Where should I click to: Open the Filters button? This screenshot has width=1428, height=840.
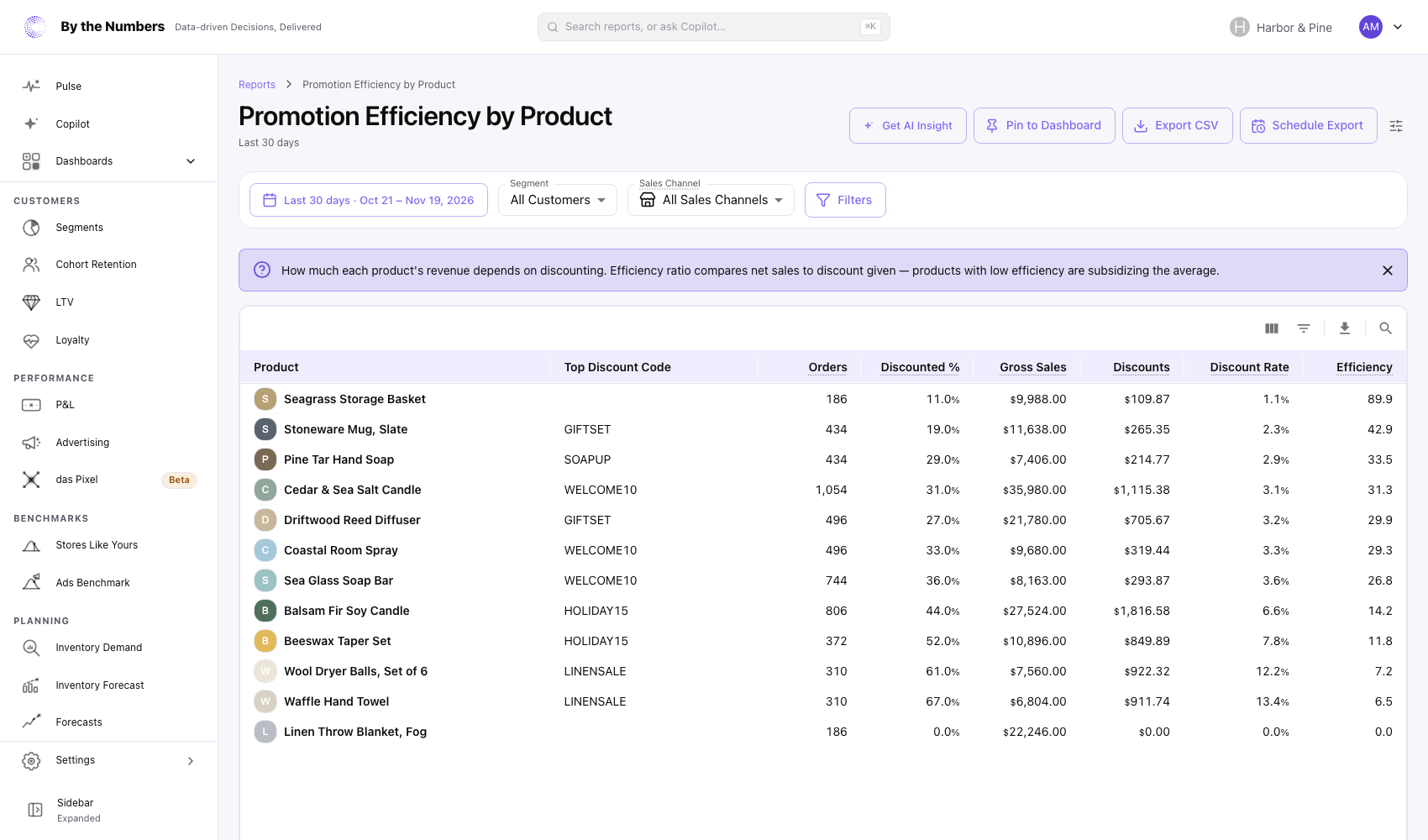(x=845, y=200)
